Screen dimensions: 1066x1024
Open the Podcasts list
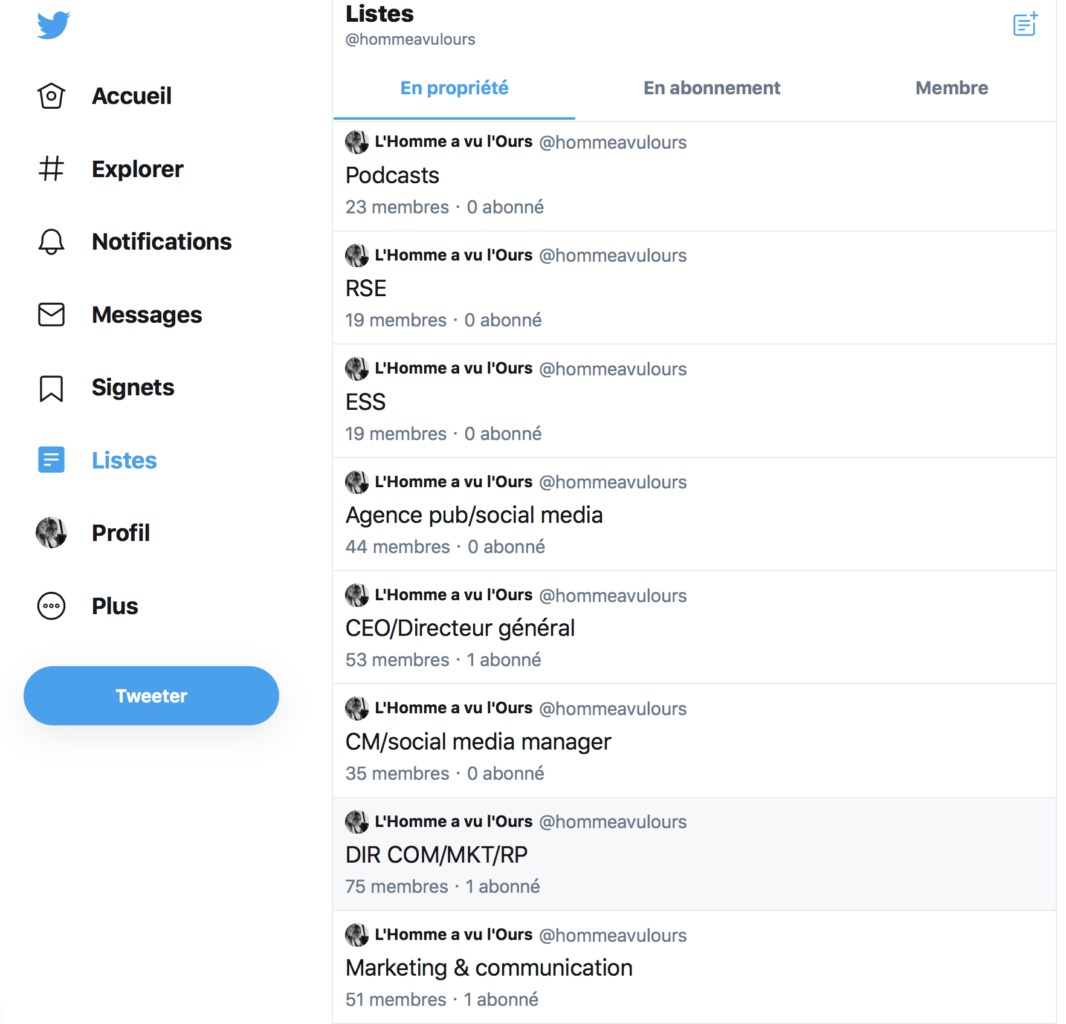pyautogui.click(x=694, y=176)
